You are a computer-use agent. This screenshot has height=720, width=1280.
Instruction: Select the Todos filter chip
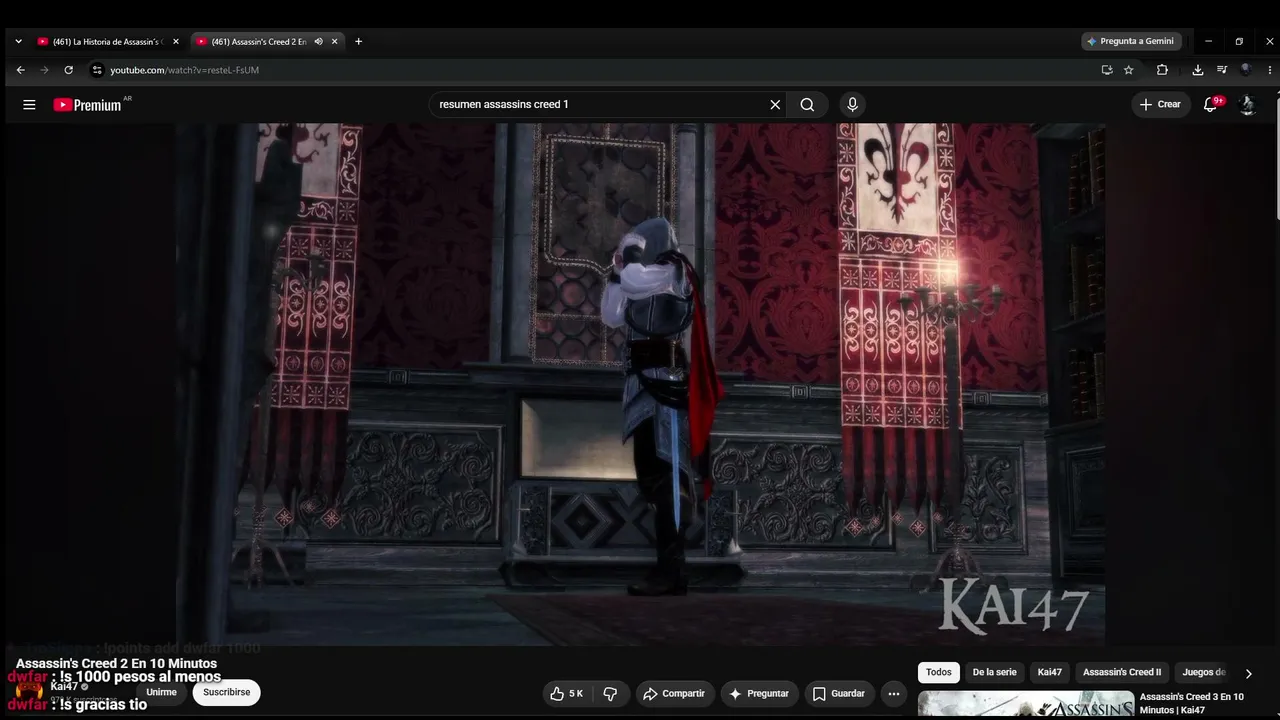(939, 672)
